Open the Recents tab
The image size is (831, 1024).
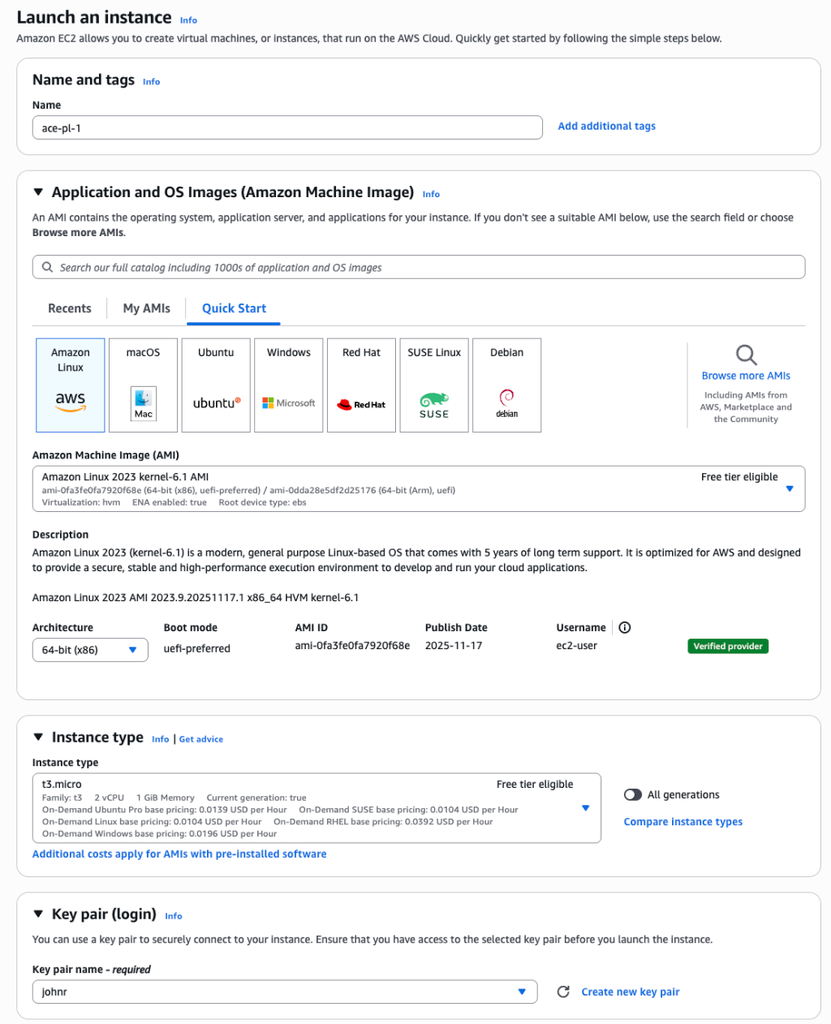(69, 308)
